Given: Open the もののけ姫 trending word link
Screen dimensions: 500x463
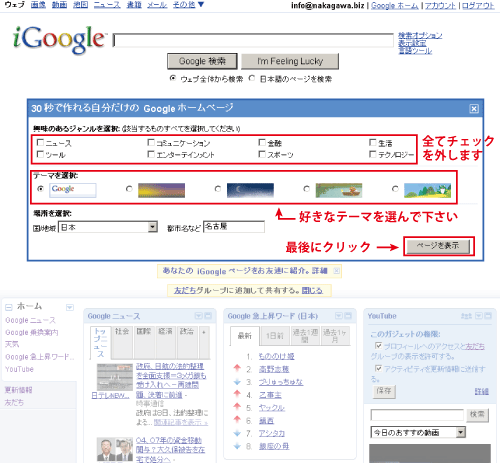Looking at the screenshot, I should pyautogui.click(x=276, y=356).
